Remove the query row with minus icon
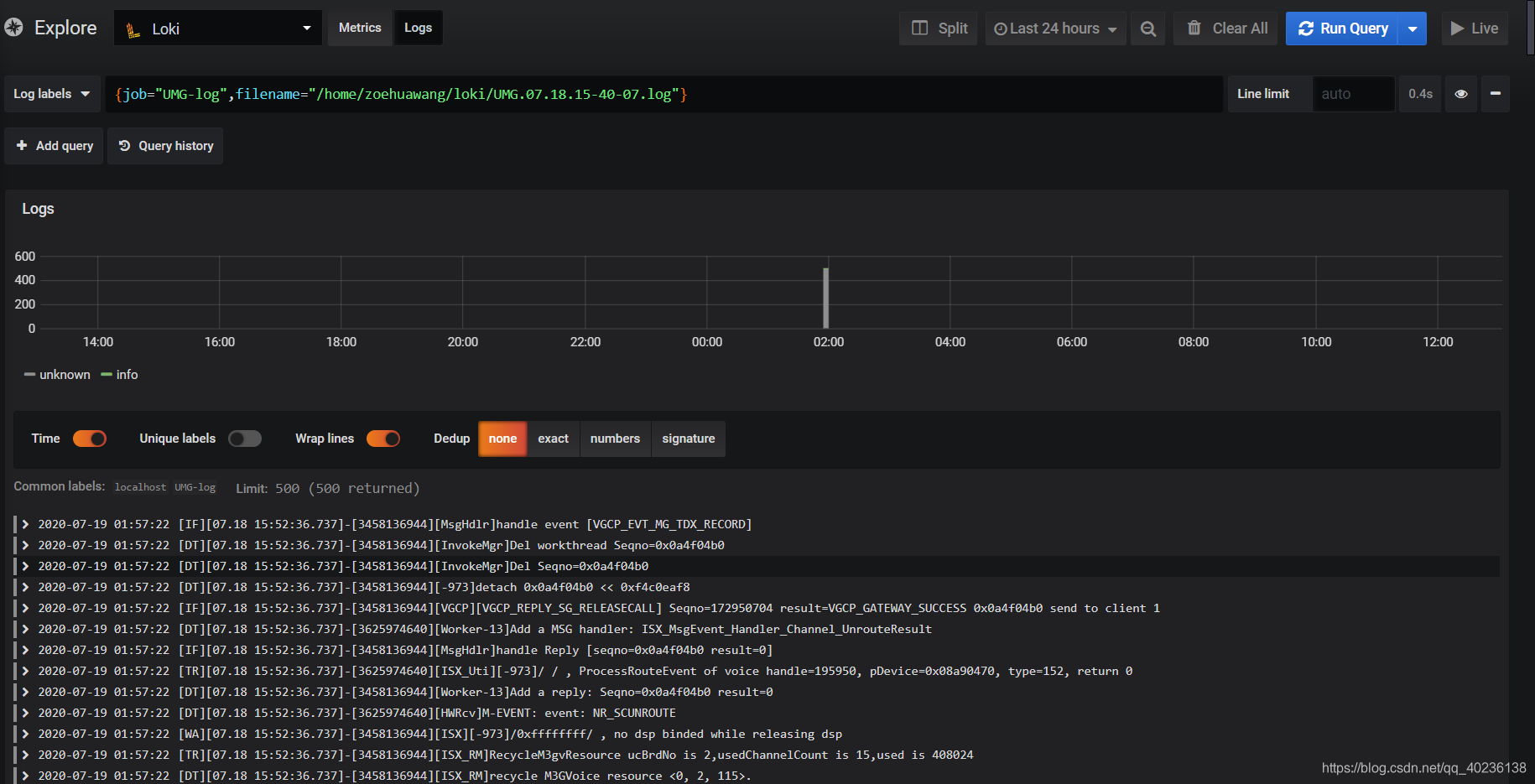The image size is (1535, 784). tap(1495, 94)
